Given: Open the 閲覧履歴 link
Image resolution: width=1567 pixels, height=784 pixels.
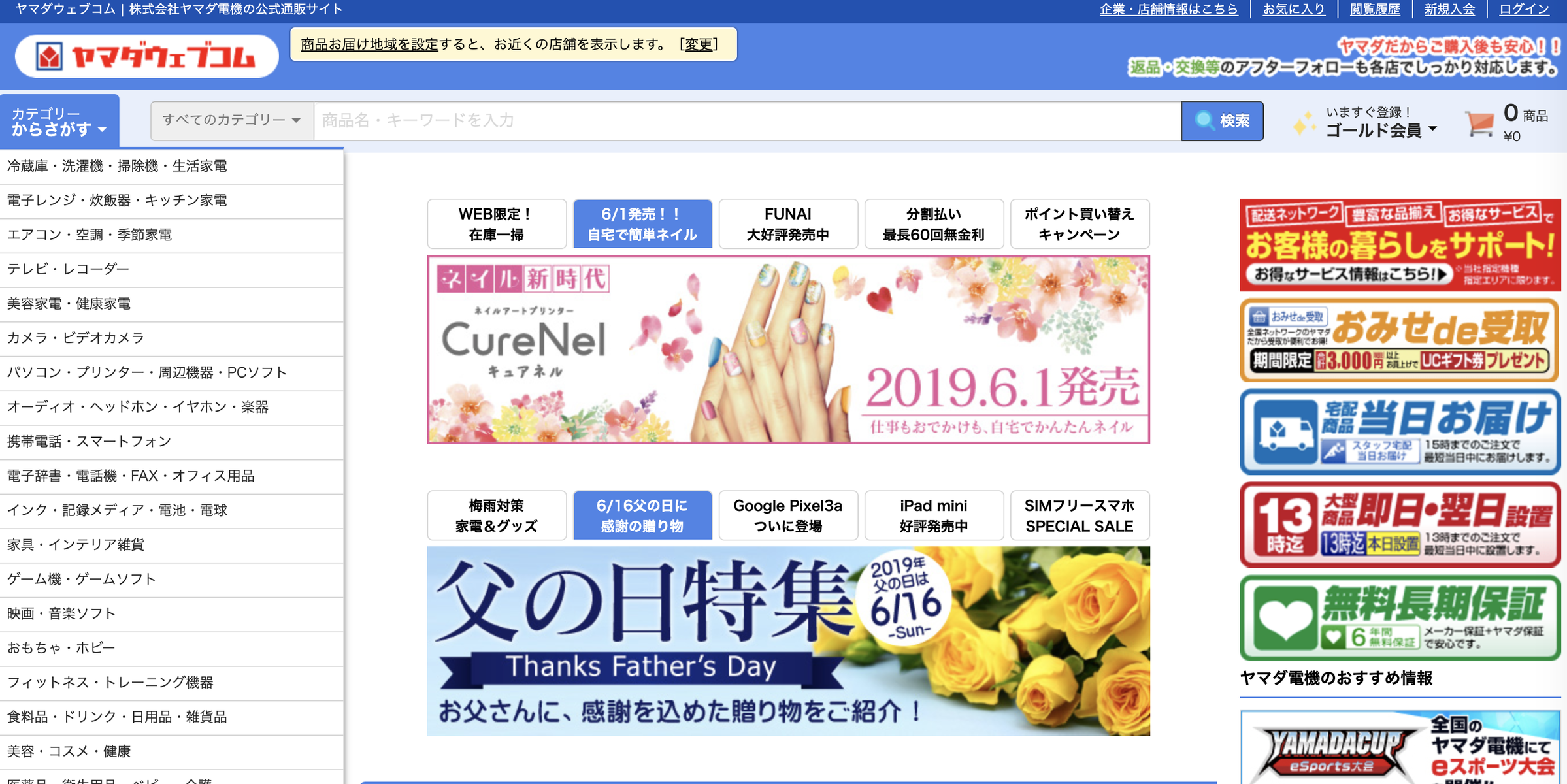Looking at the screenshot, I should 1375,9.
